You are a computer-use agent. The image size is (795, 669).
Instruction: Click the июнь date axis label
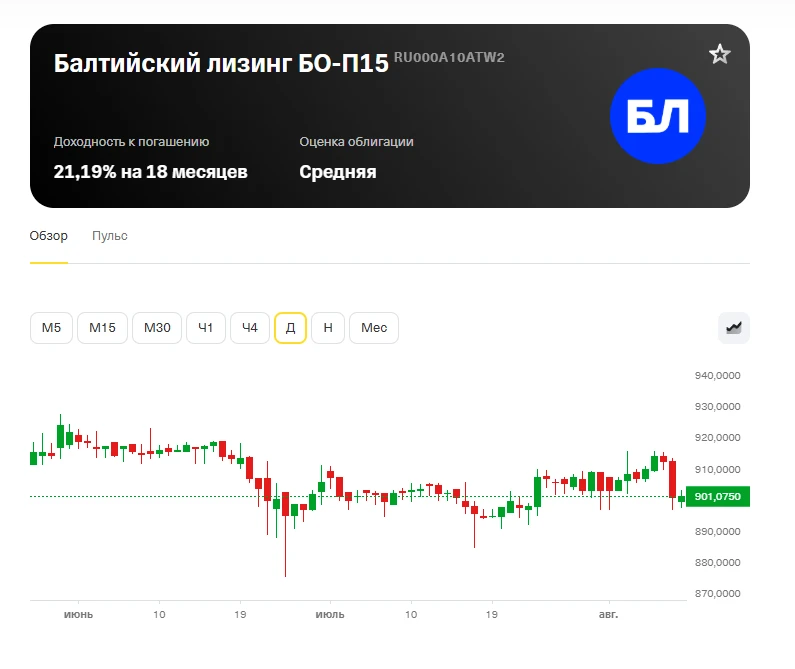coord(78,614)
